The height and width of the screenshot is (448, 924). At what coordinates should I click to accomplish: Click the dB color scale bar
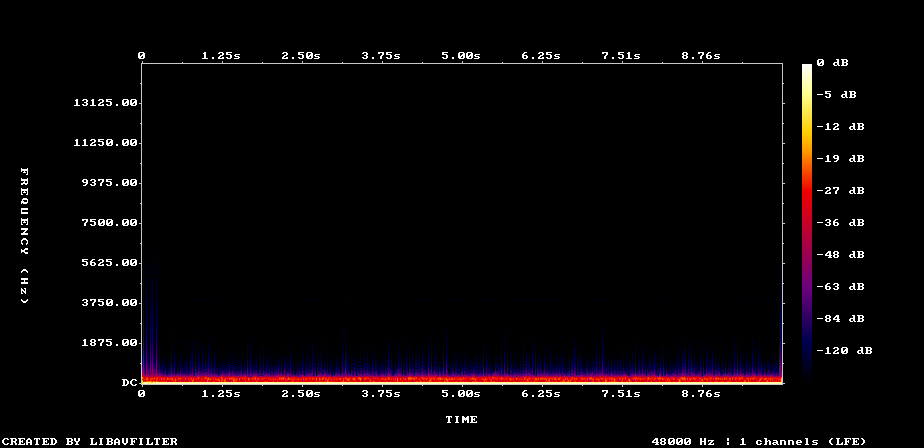(x=807, y=223)
